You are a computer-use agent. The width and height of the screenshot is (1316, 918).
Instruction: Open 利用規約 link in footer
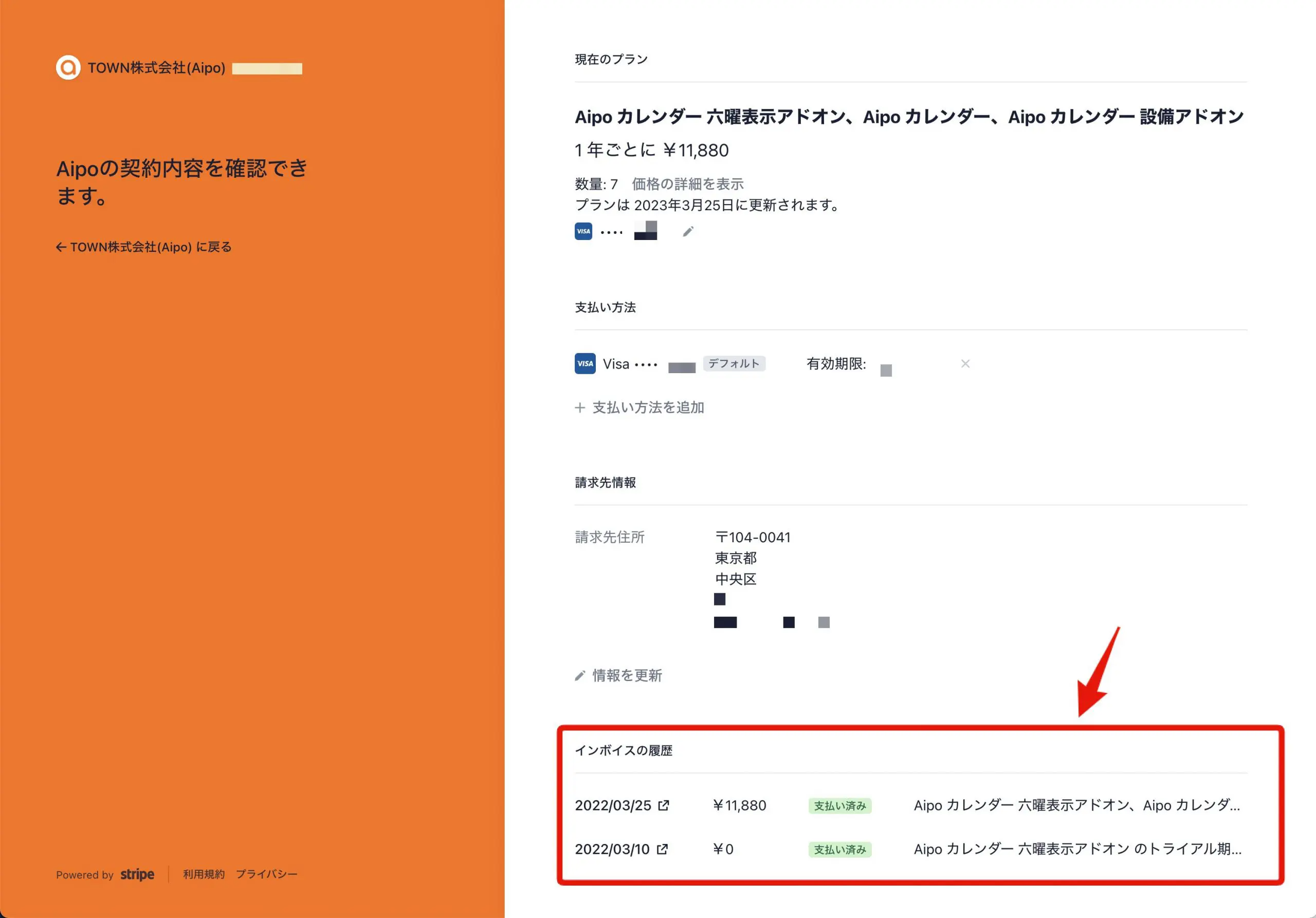204,874
